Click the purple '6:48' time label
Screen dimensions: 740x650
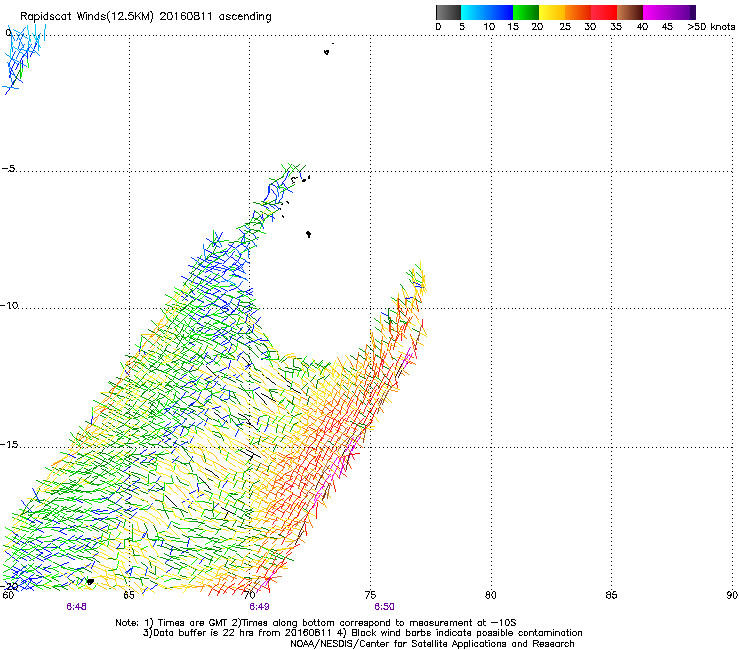point(76,607)
